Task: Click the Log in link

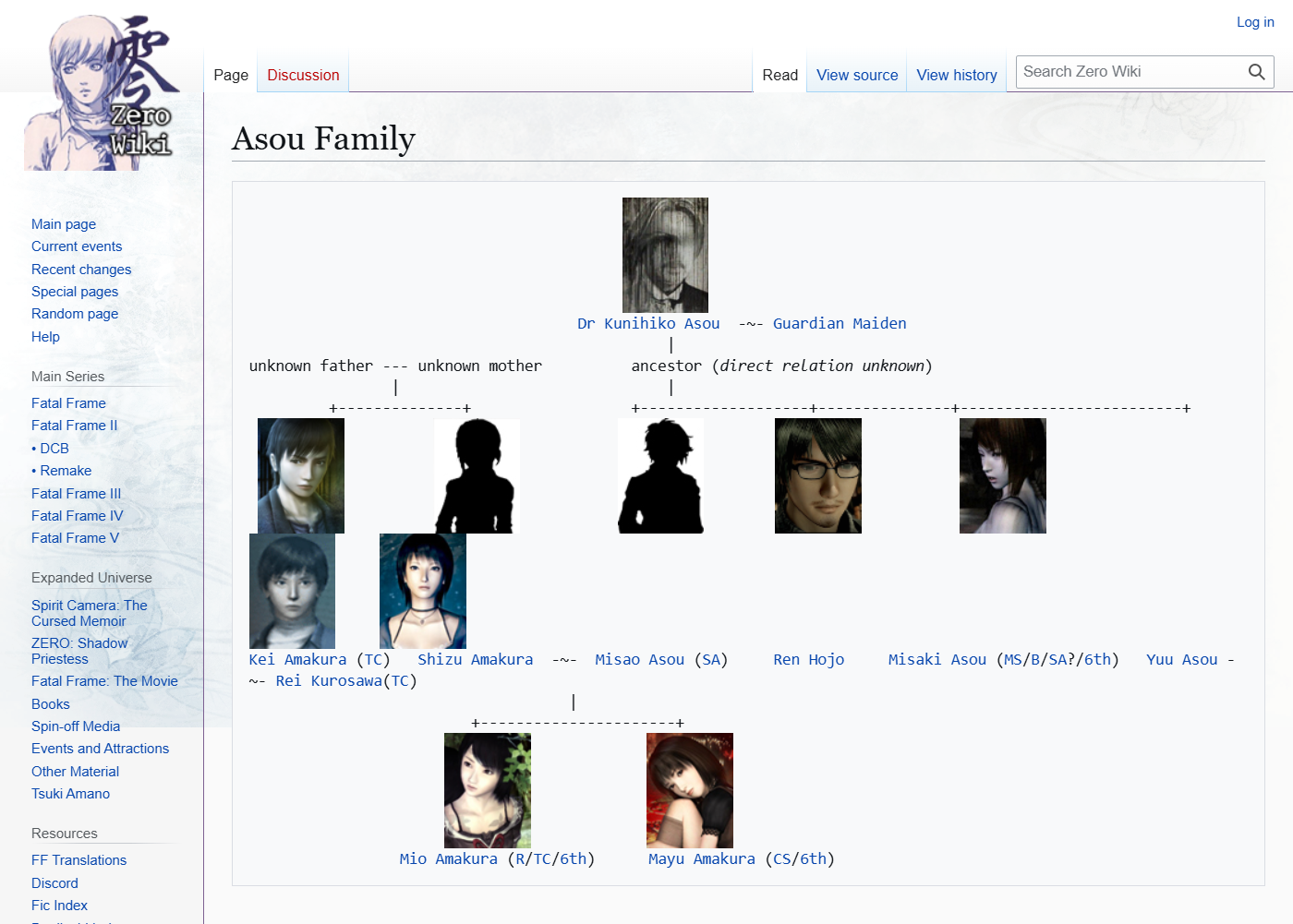Action: pos(1255,22)
